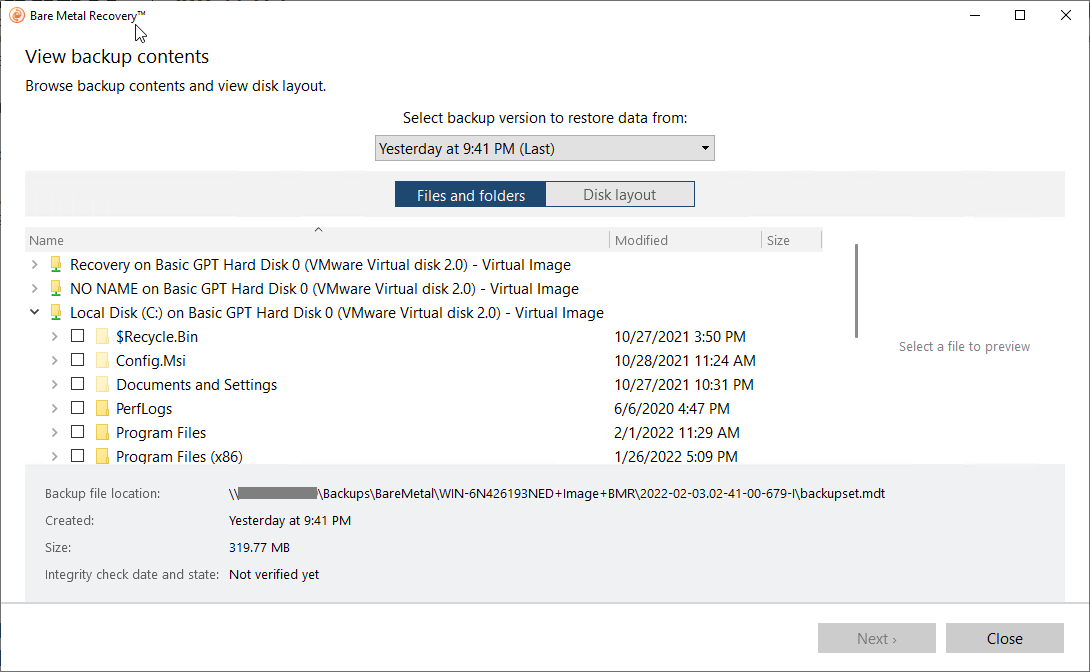1090x672 pixels.
Task: Click the file list vertical scrollbar
Action: tap(856, 290)
